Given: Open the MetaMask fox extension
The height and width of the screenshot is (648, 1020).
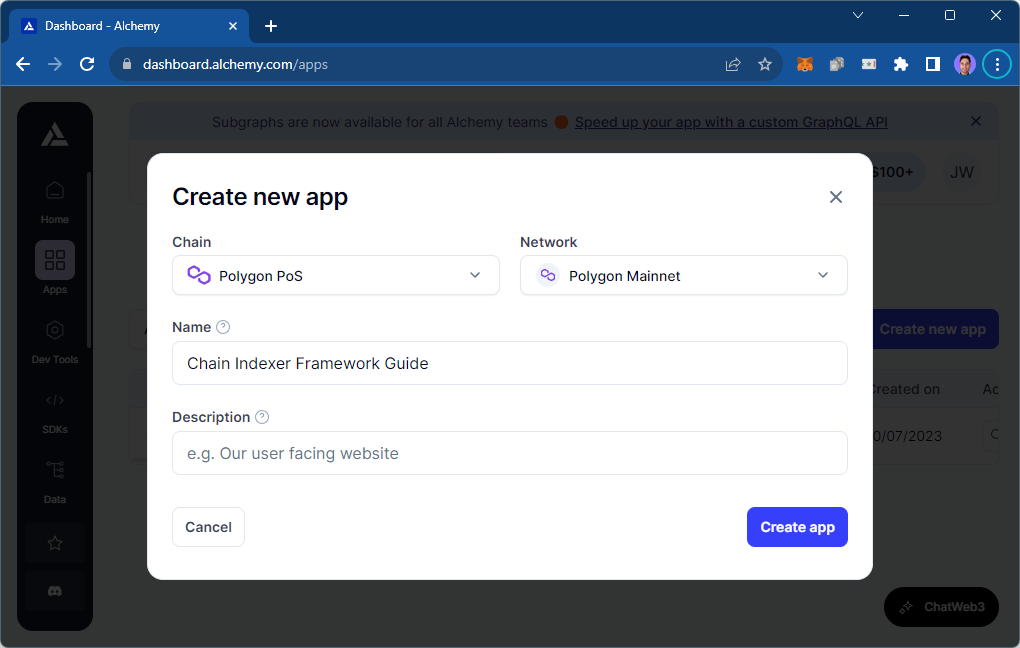Looking at the screenshot, I should 805,64.
